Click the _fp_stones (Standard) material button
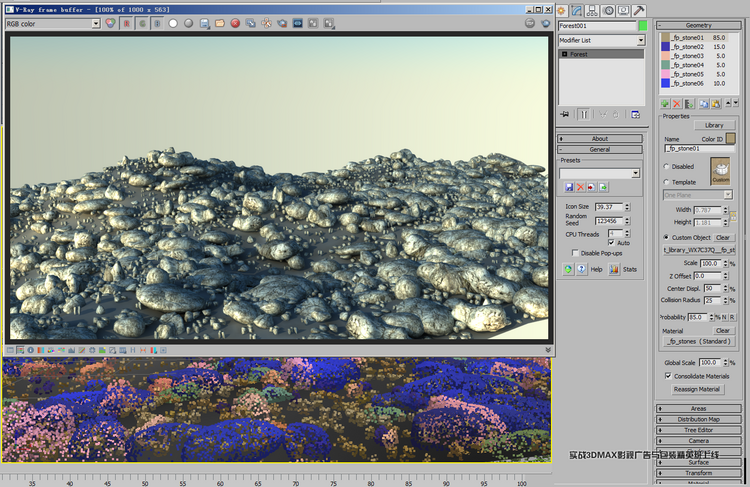 coord(699,342)
